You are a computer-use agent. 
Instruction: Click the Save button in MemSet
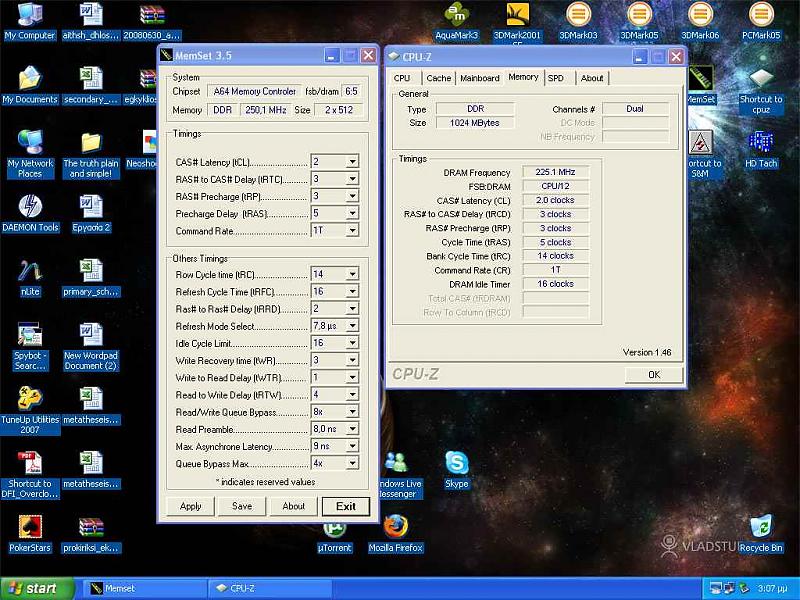(242, 506)
